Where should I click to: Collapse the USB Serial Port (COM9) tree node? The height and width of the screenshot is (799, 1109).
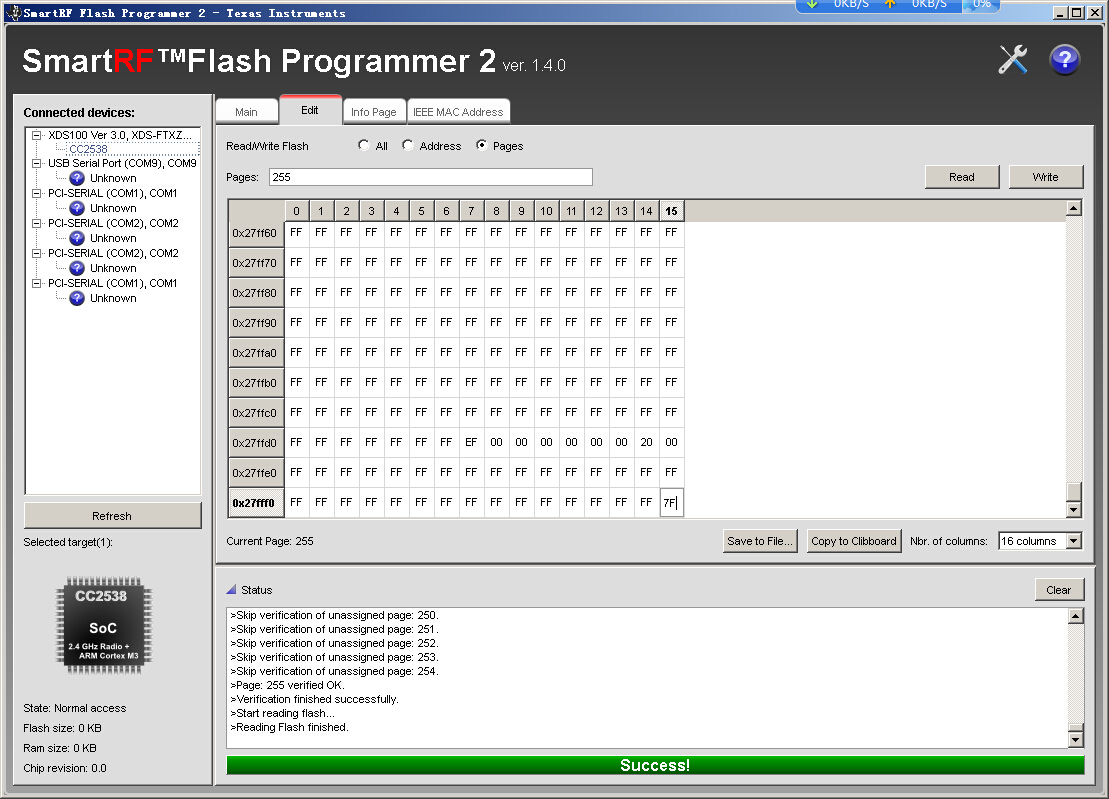pos(37,163)
